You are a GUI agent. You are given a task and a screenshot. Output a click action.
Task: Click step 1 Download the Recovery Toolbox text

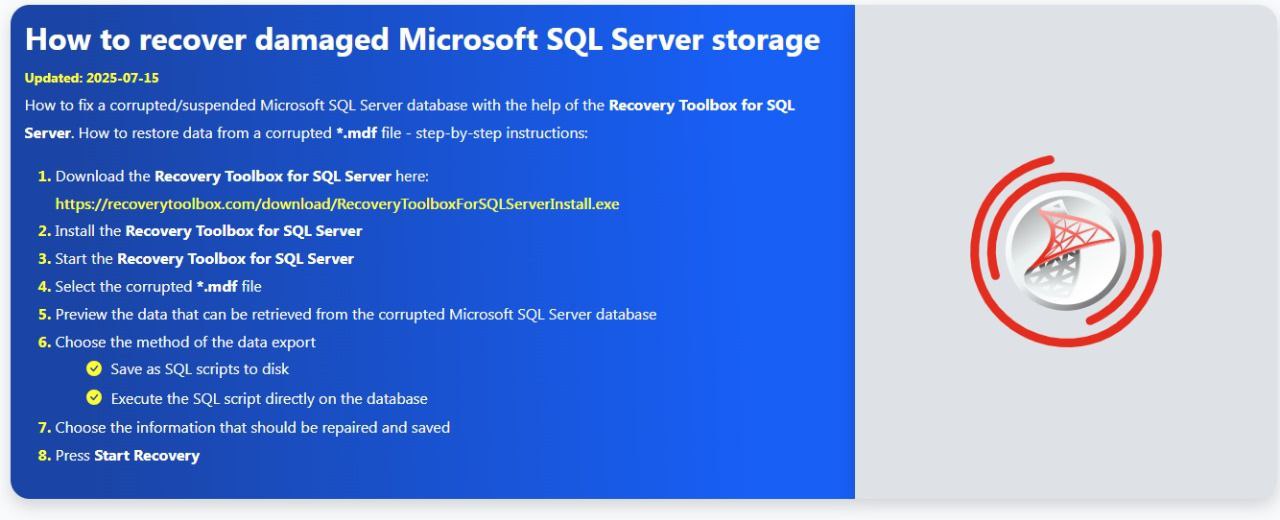pyautogui.click(x=242, y=176)
